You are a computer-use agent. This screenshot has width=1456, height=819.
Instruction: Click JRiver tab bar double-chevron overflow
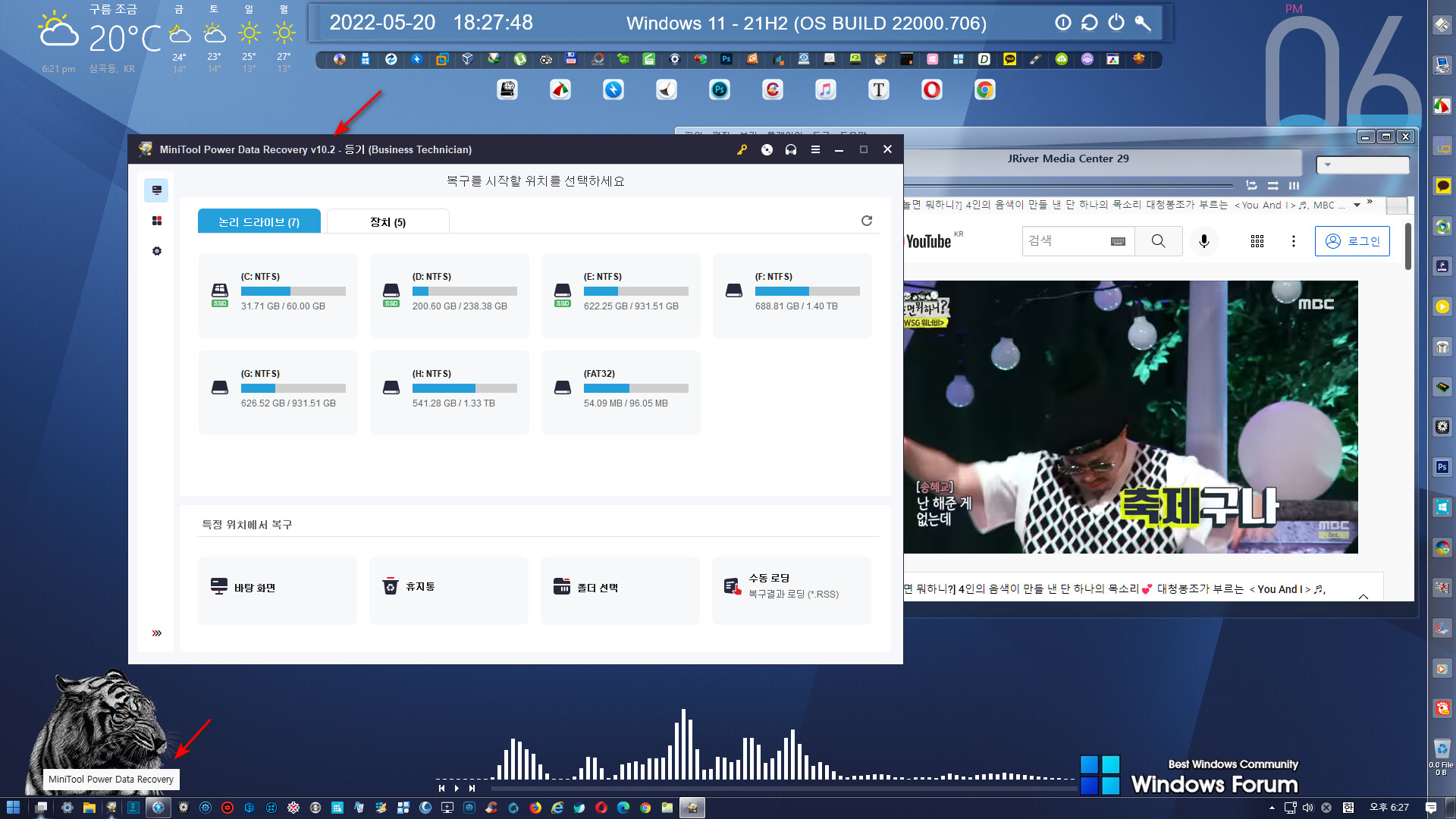[1370, 202]
